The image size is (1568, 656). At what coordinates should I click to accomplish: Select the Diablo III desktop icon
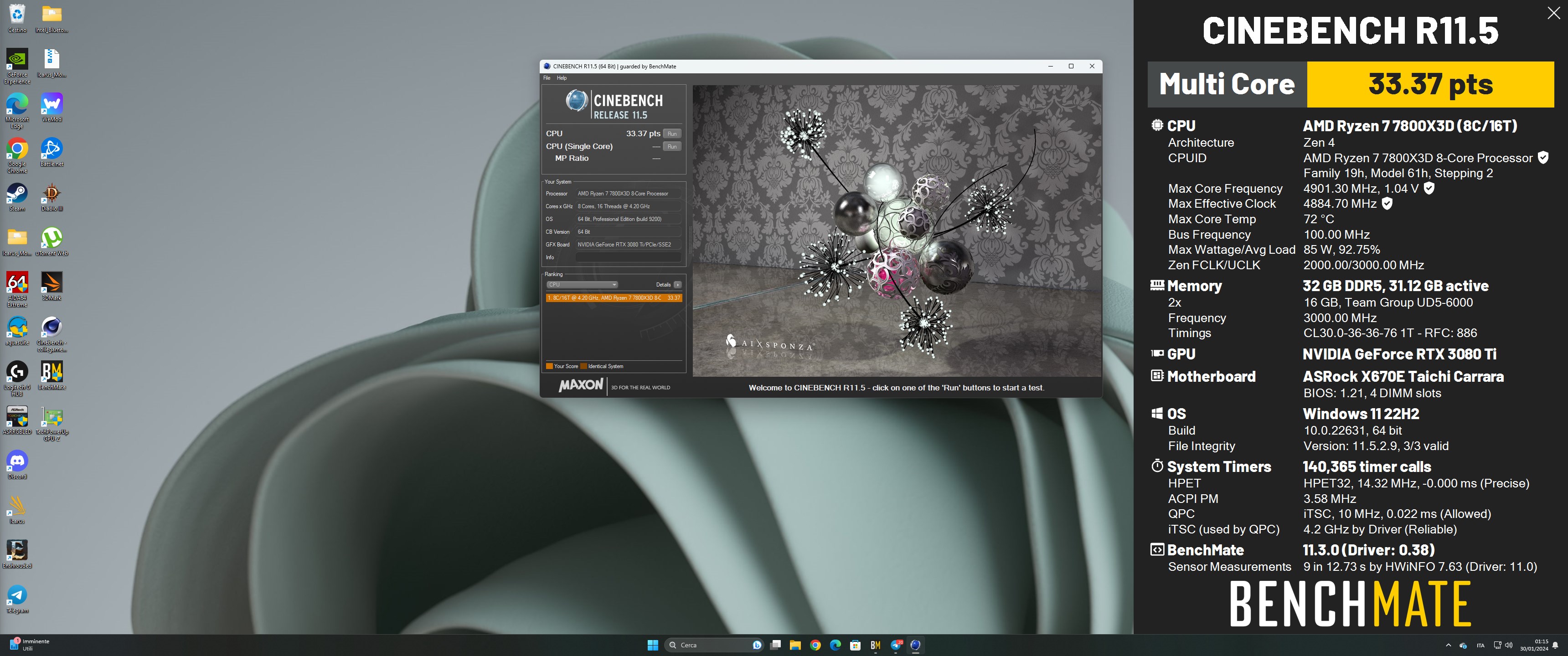pyautogui.click(x=52, y=197)
